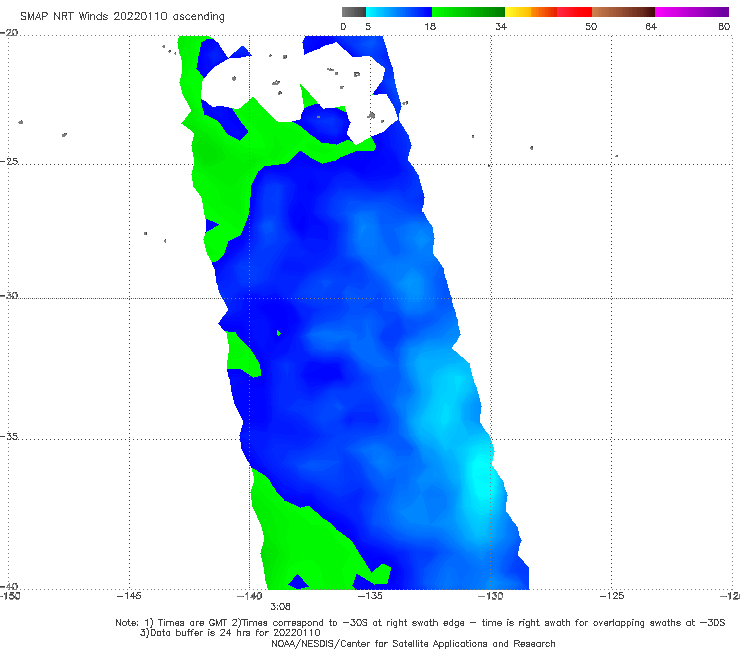Click the longitude label '-140'
The height and width of the screenshot is (650, 740).
pos(249,596)
